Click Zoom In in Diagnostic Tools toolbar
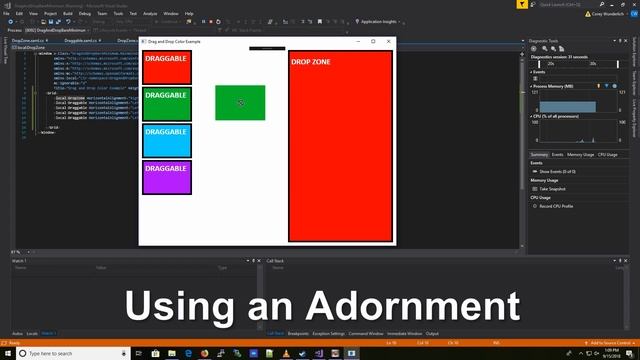 [545, 49]
